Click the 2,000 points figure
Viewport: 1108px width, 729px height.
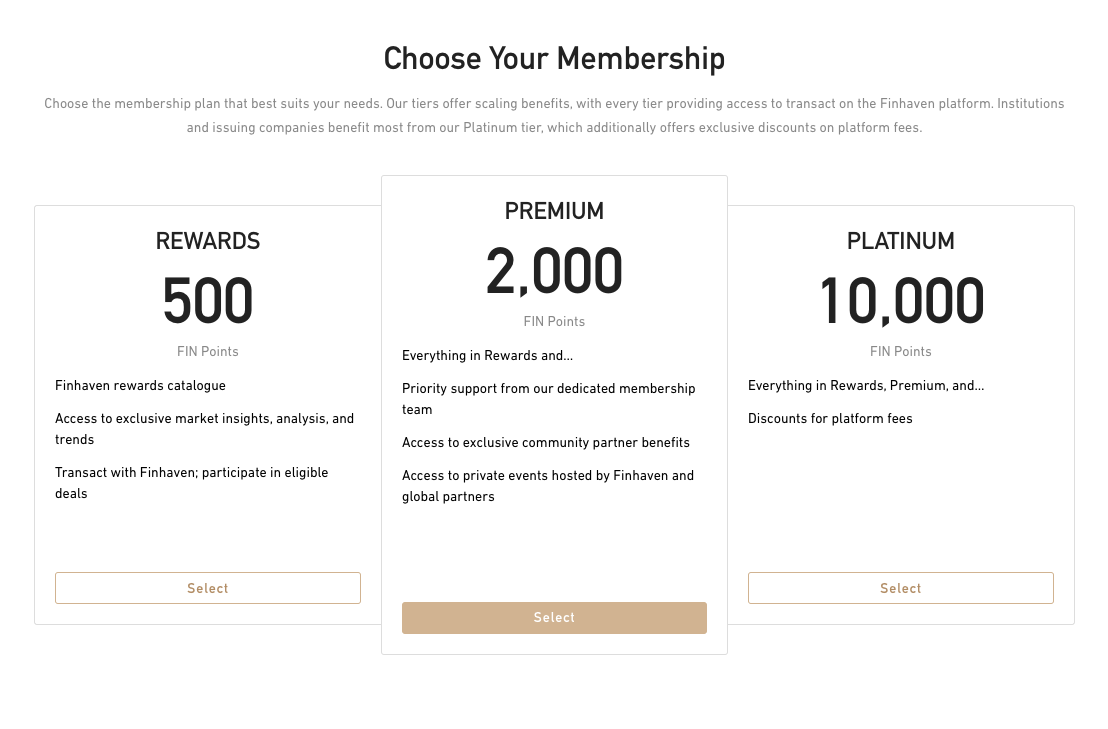(554, 271)
